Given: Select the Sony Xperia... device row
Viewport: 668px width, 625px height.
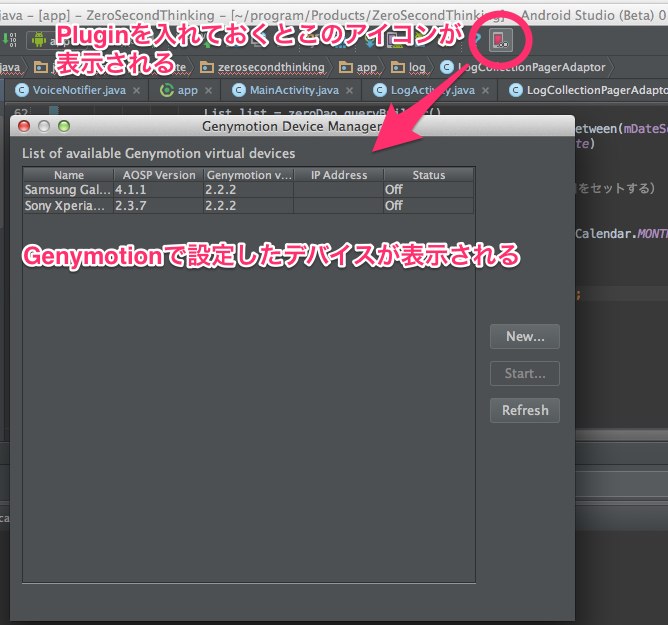Looking at the screenshot, I should (x=248, y=206).
